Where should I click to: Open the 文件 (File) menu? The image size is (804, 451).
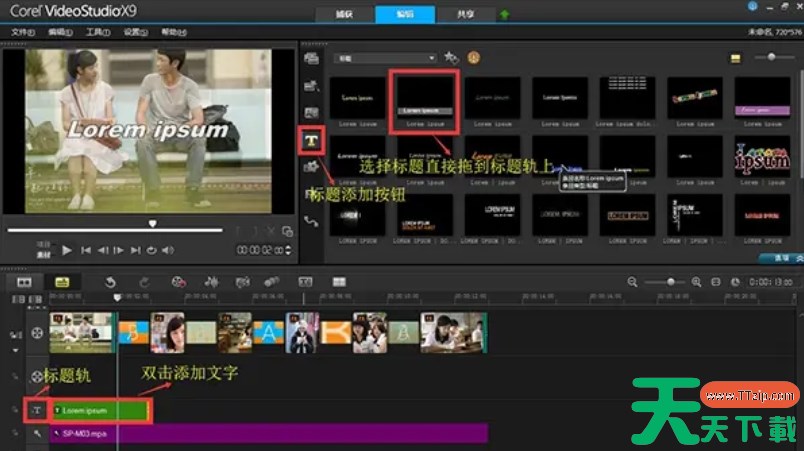(x=22, y=32)
